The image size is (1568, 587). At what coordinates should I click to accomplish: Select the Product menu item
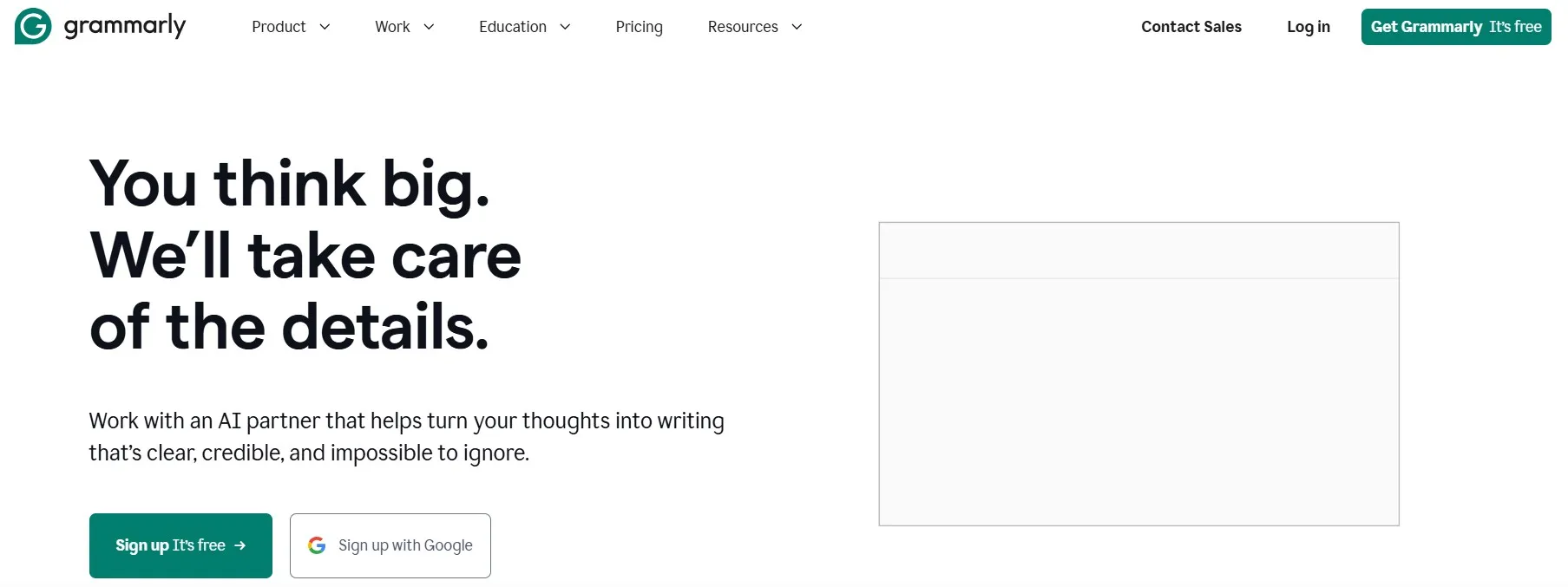(279, 27)
